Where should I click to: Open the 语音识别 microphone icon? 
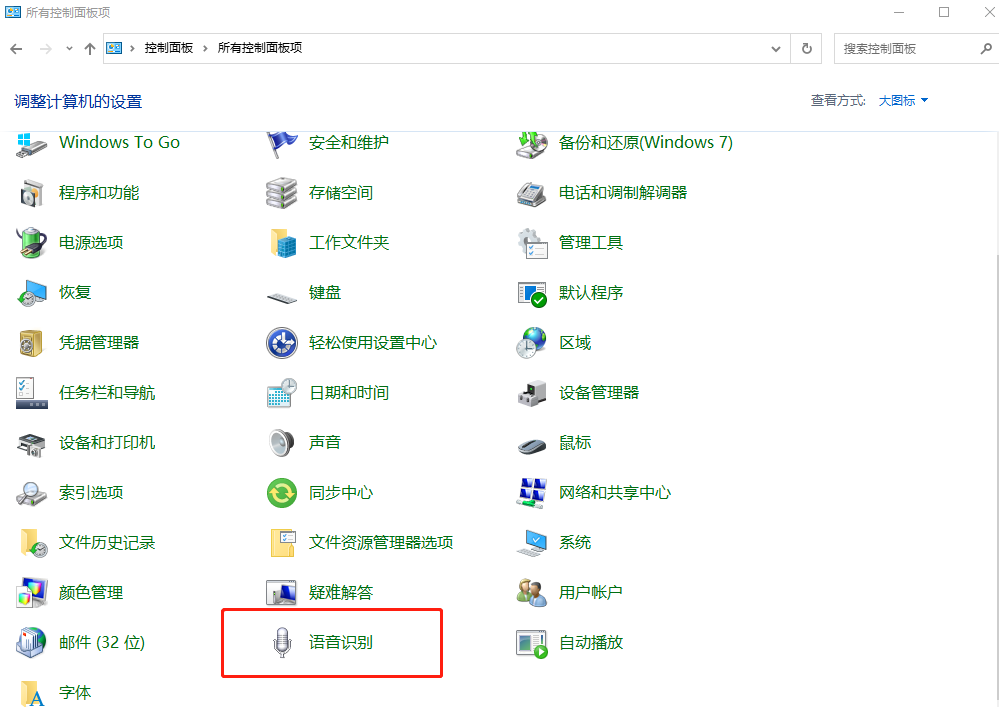click(282, 642)
